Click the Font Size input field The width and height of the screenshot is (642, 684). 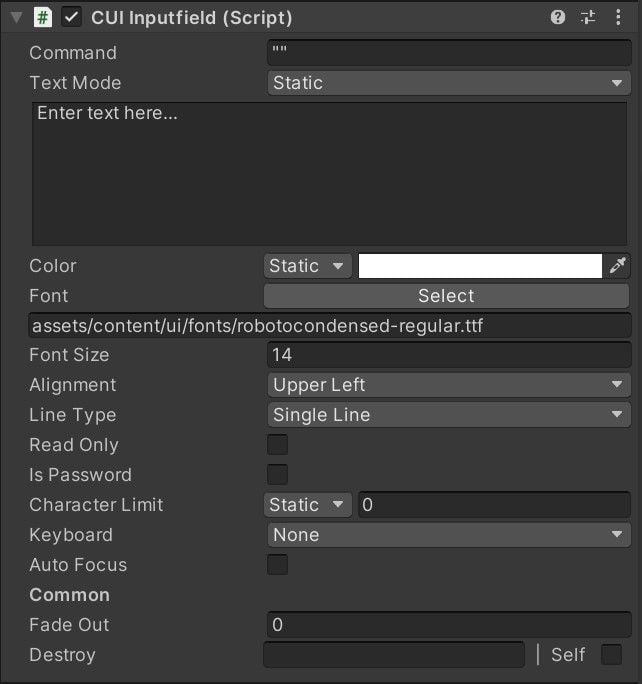449,355
